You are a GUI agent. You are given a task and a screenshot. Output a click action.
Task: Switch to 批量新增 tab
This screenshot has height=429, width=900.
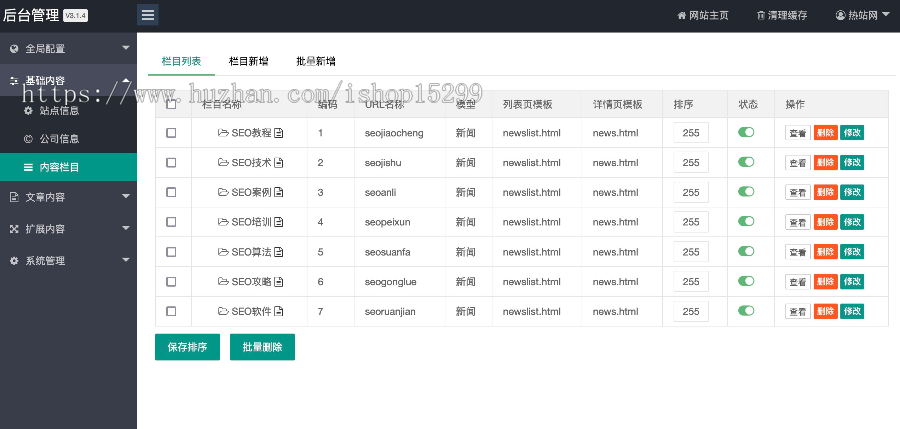(x=316, y=61)
